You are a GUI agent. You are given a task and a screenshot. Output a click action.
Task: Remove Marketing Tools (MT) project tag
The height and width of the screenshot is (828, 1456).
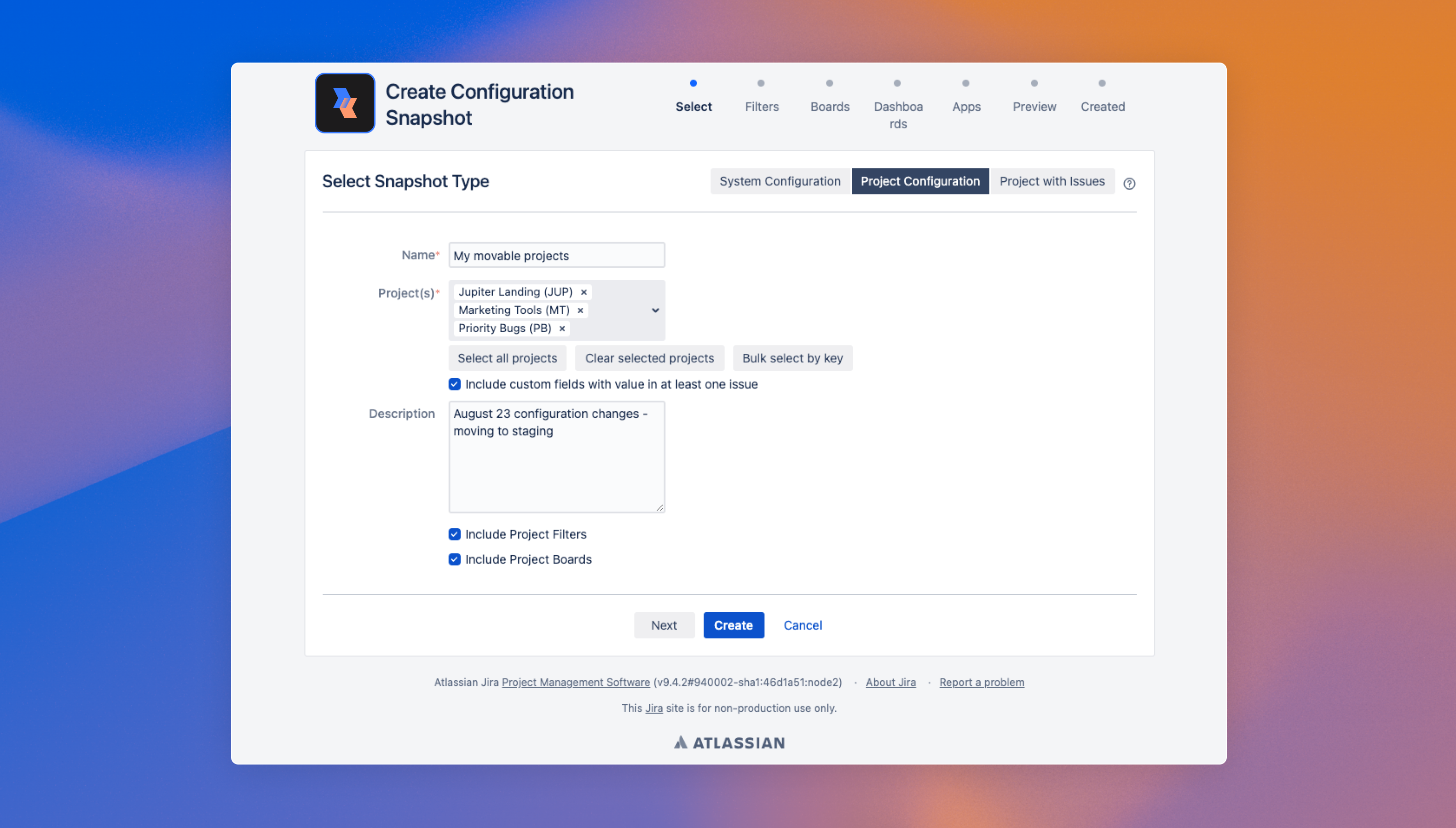click(x=580, y=310)
